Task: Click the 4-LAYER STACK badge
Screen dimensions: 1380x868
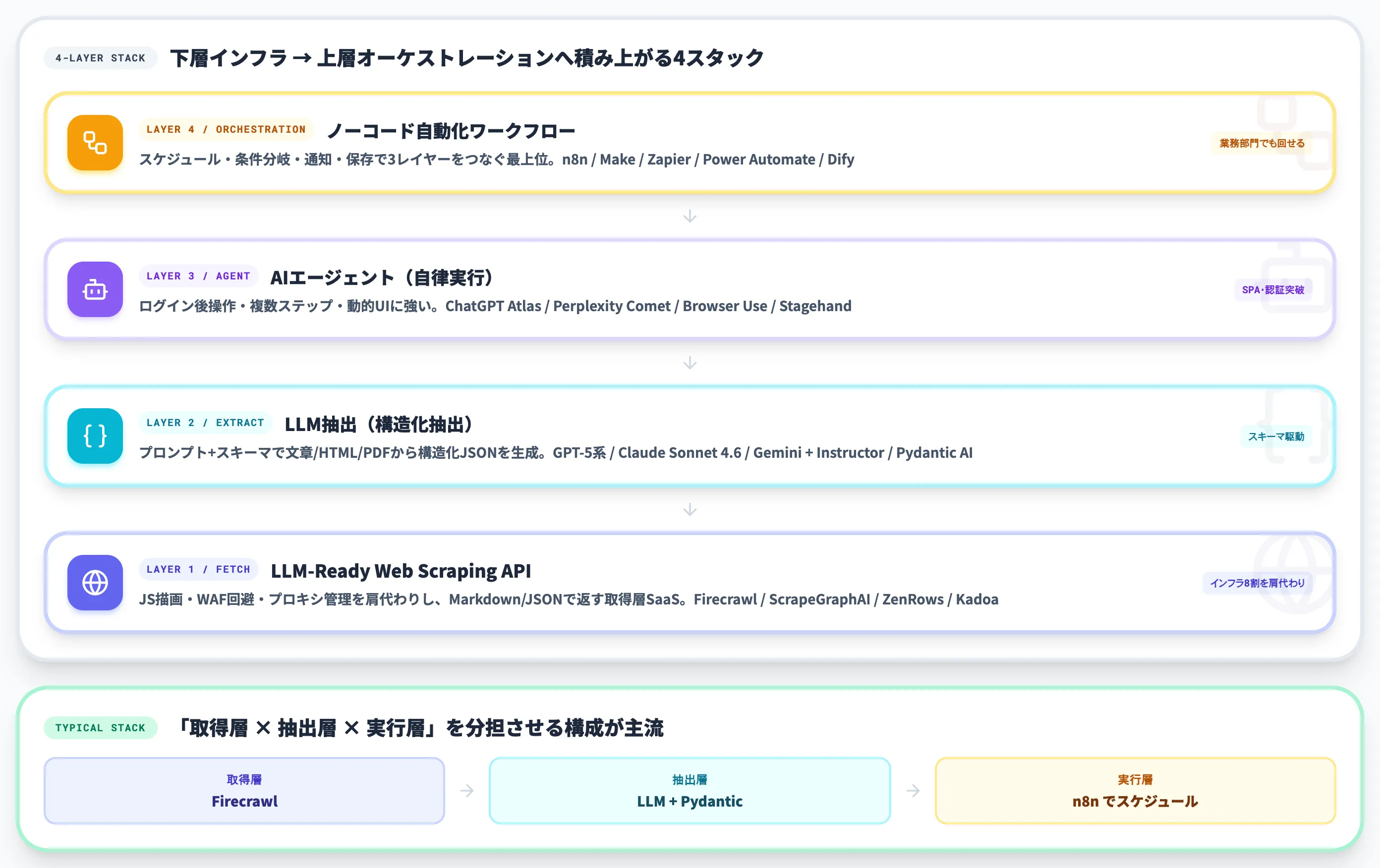Action: pyautogui.click(x=100, y=58)
